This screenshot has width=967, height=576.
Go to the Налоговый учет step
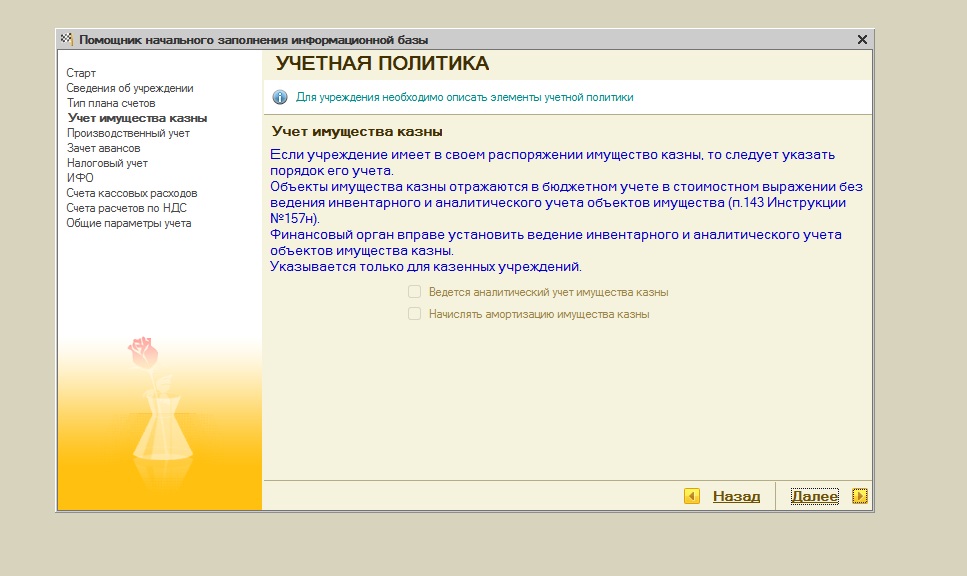(107, 163)
